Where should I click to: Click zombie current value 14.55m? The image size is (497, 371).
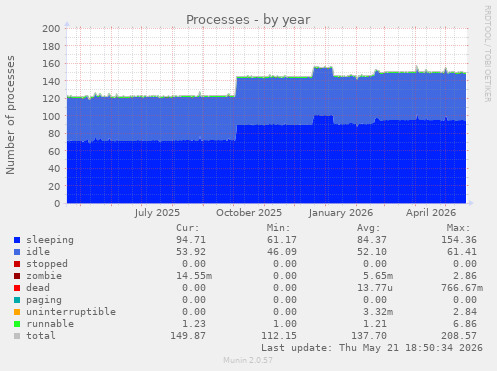[x=194, y=276]
